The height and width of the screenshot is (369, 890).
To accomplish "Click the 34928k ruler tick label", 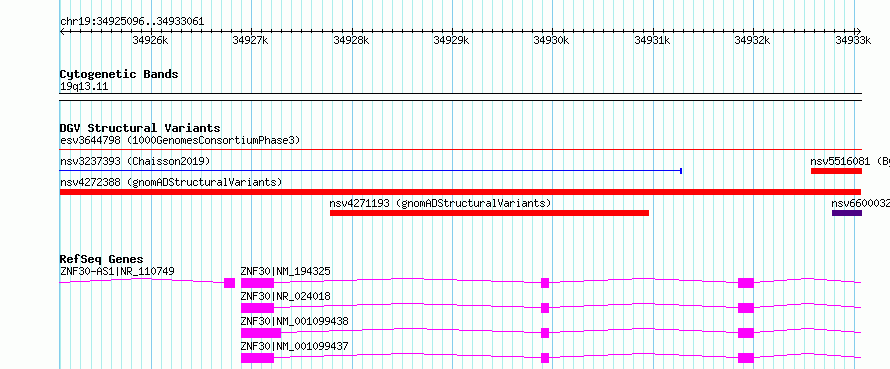I will tap(351, 40).
